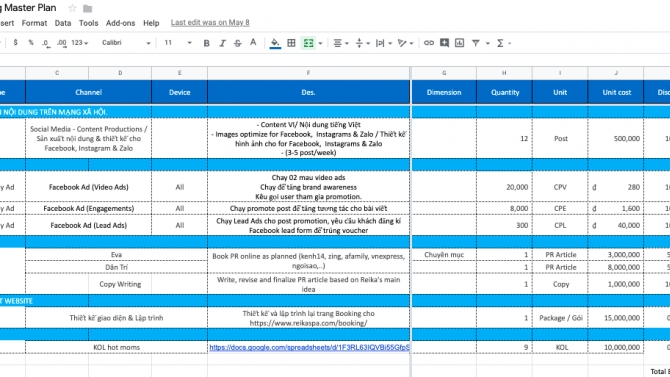Increase decimal places
This screenshot has width=670, height=377.
point(62,43)
